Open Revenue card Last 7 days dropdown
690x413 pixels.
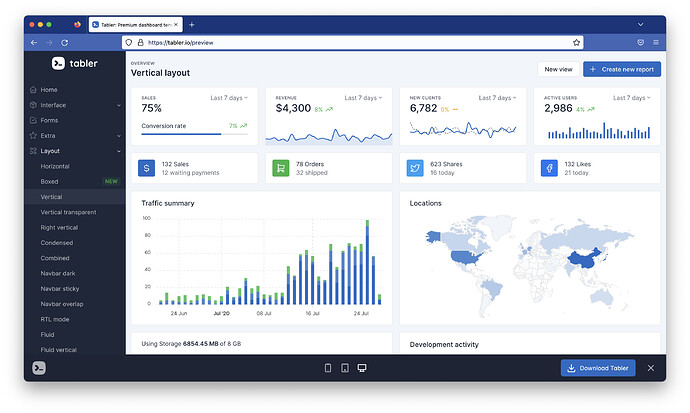click(365, 98)
